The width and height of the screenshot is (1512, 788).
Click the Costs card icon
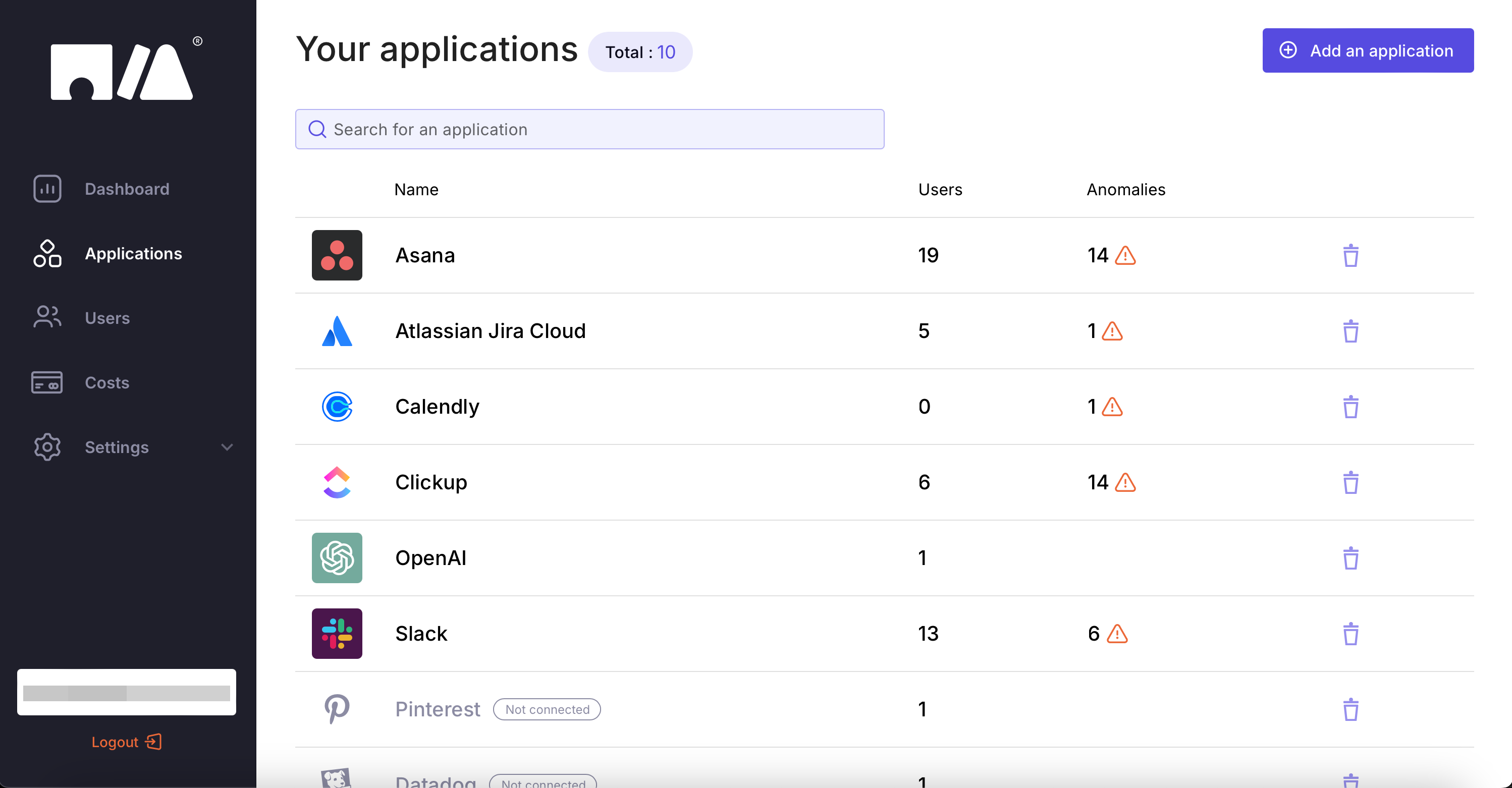tap(47, 382)
